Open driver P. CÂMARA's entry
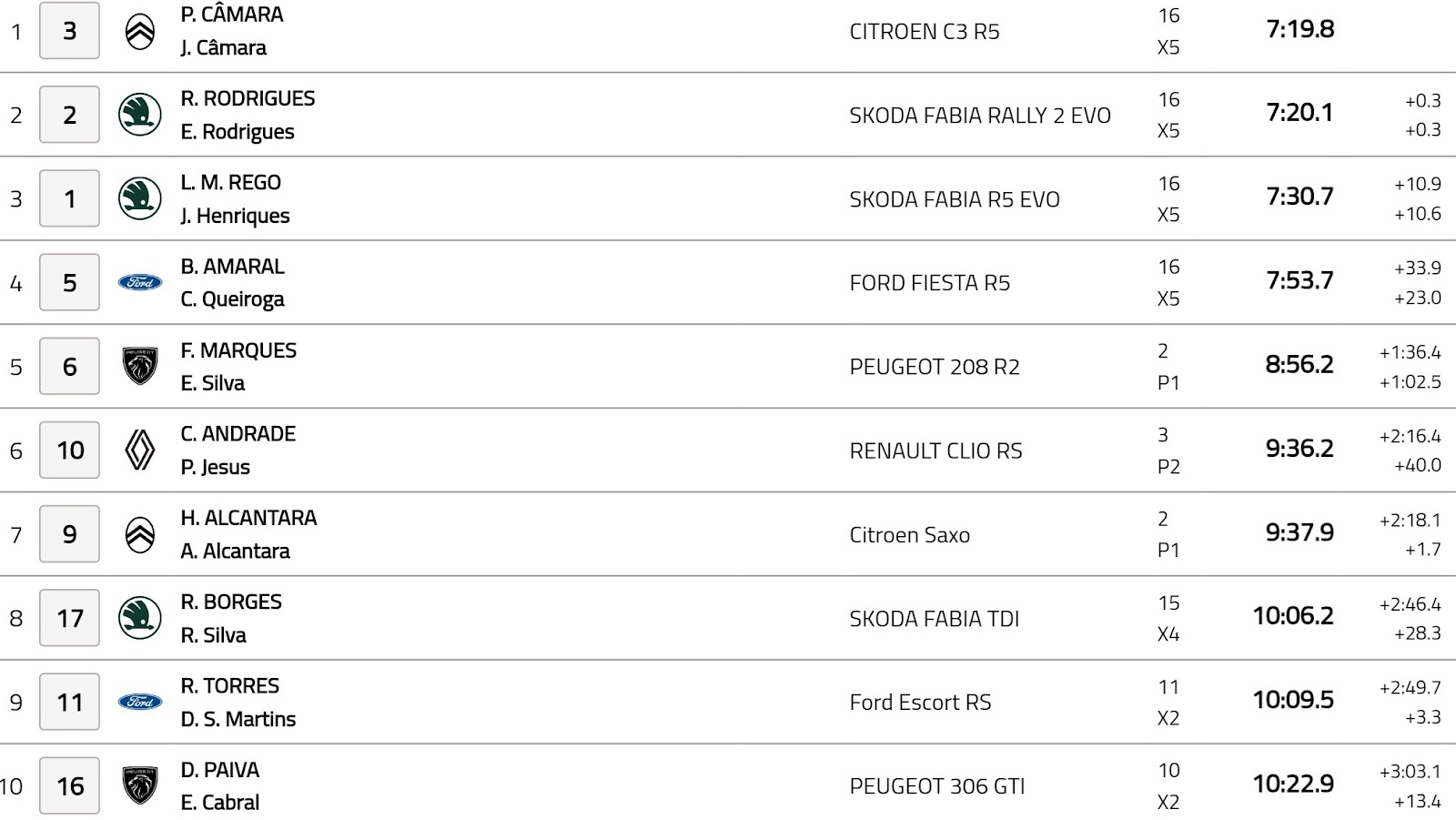The height and width of the screenshot is (820, 1456). (232, 15)
